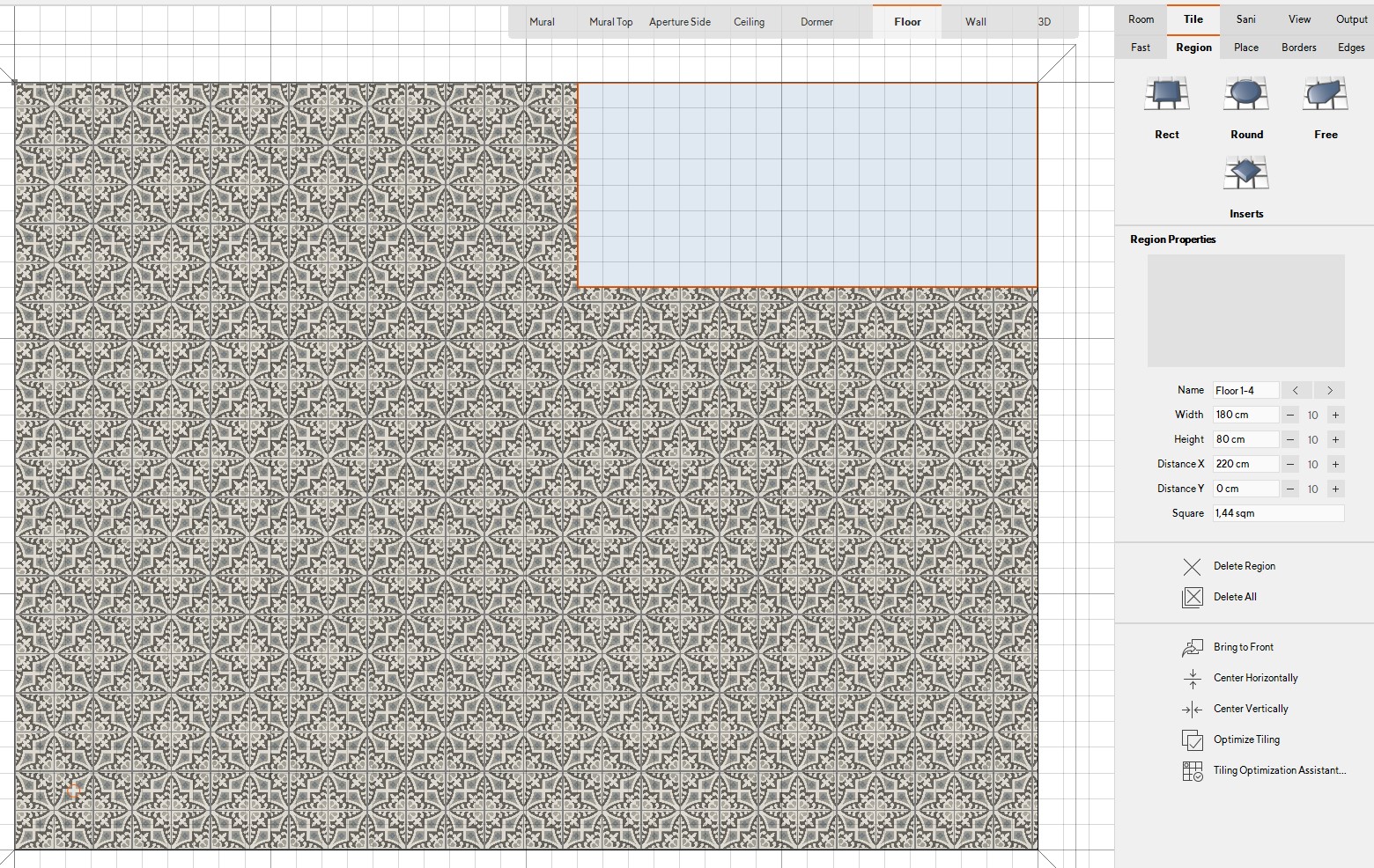The height and width of the screenshot is (868, 1374).
Task: Click the Delete All icon
Action: [x=1193, y=597]
